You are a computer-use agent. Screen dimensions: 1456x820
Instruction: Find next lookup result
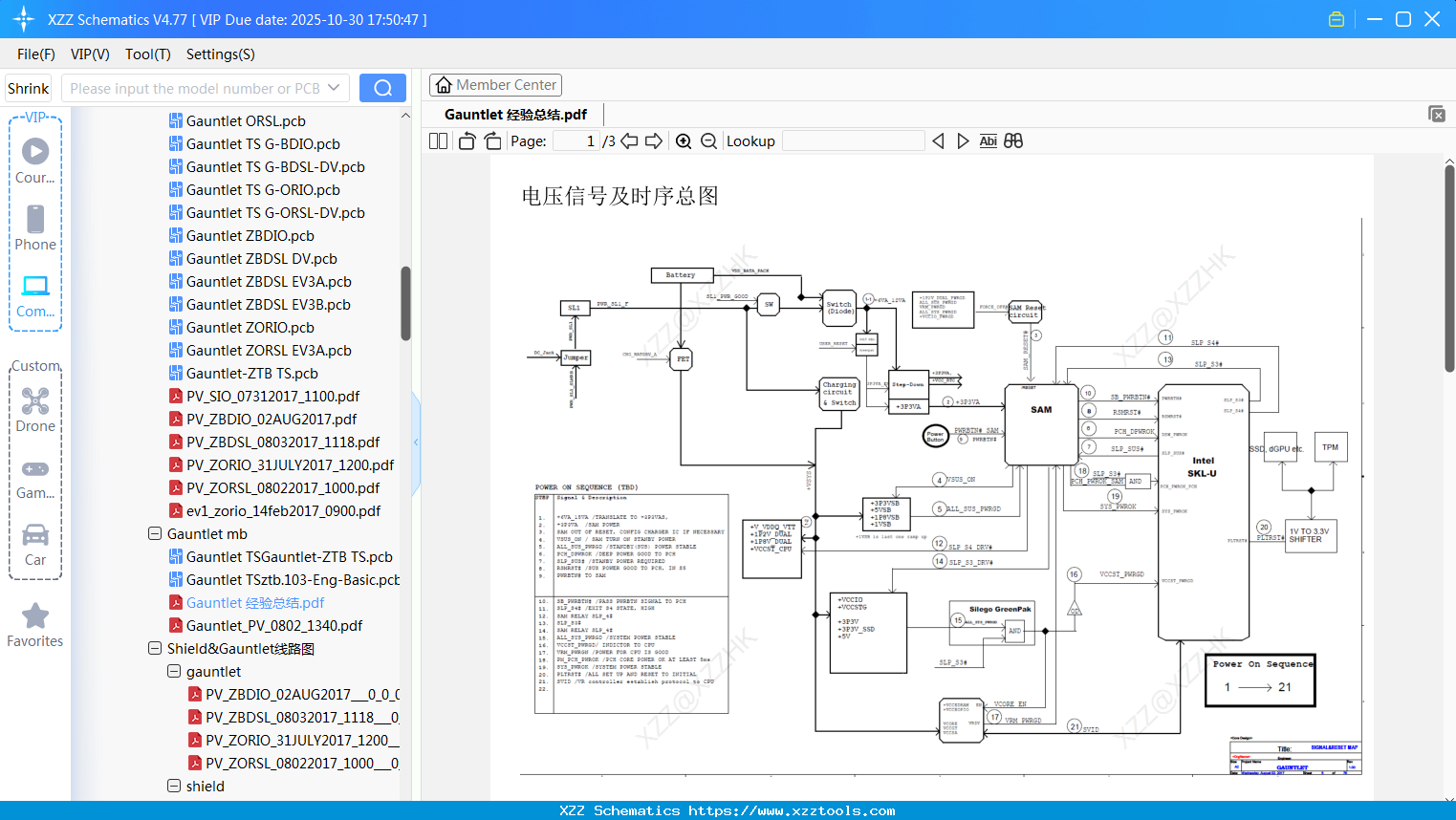click(x=963, y=140)
